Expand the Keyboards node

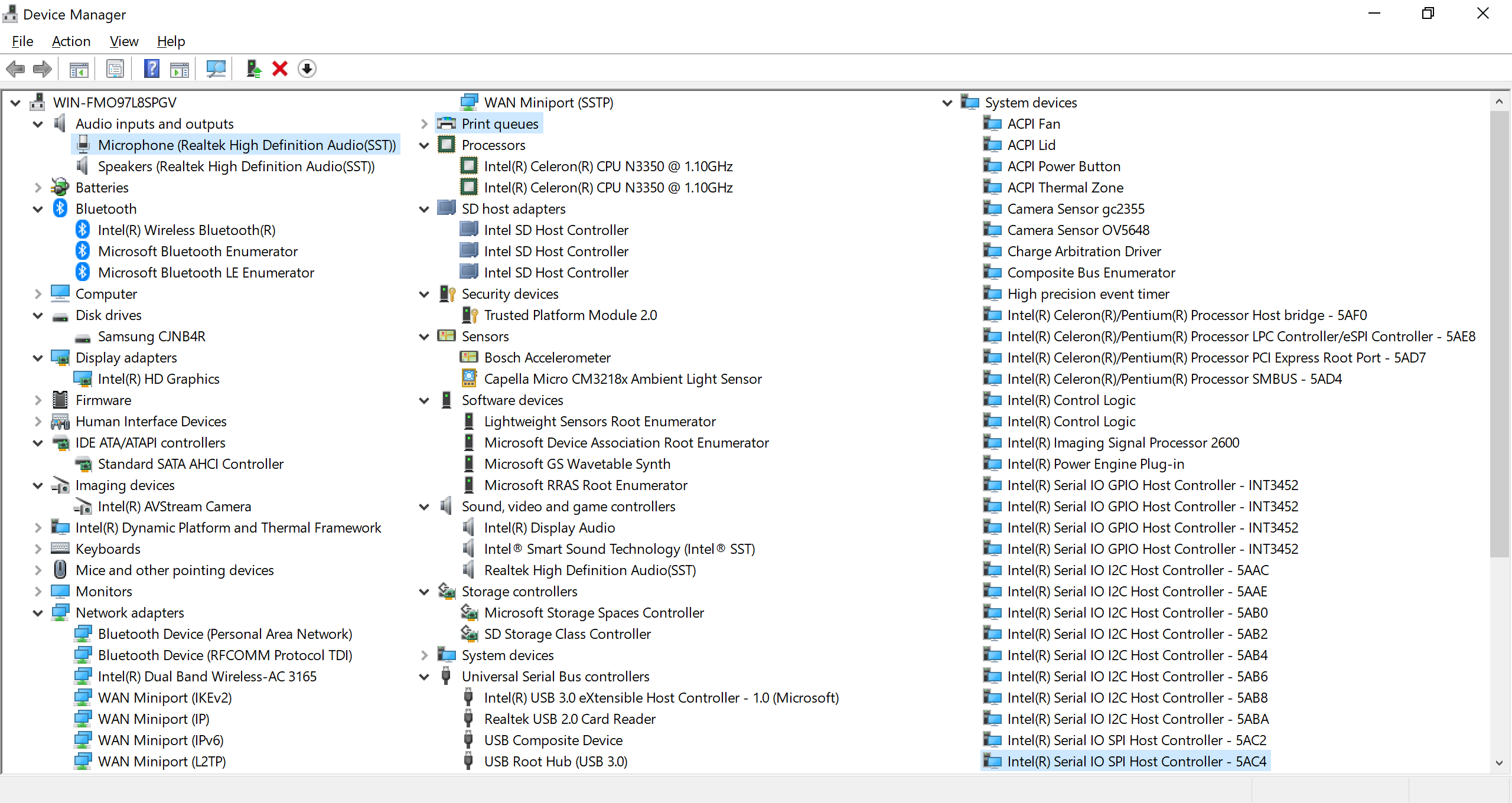[x=38, y=549]
